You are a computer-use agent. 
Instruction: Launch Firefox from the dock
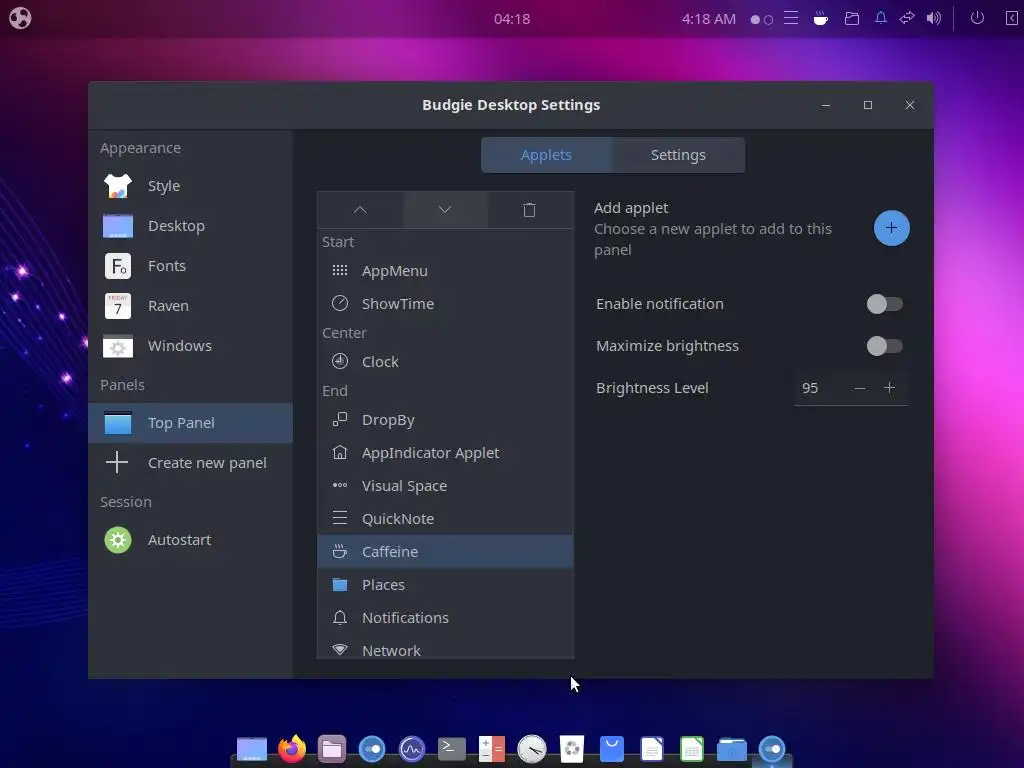tap(292, 749)
